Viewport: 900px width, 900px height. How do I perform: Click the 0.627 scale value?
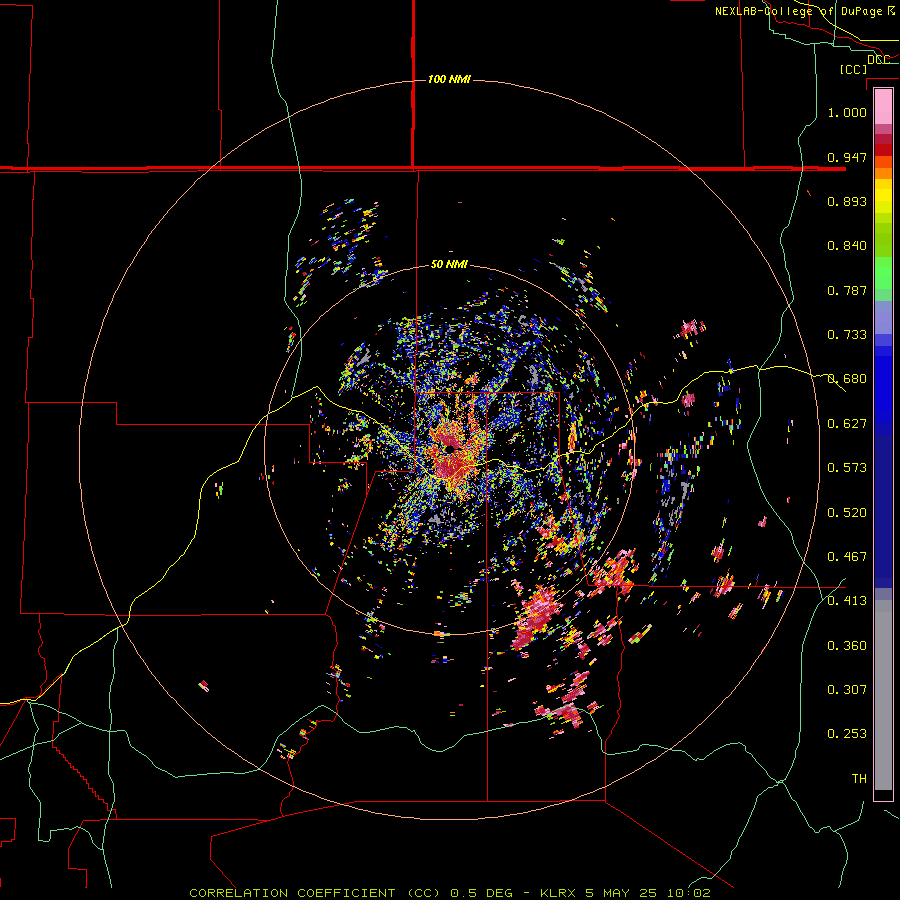(x=847, y=423)
